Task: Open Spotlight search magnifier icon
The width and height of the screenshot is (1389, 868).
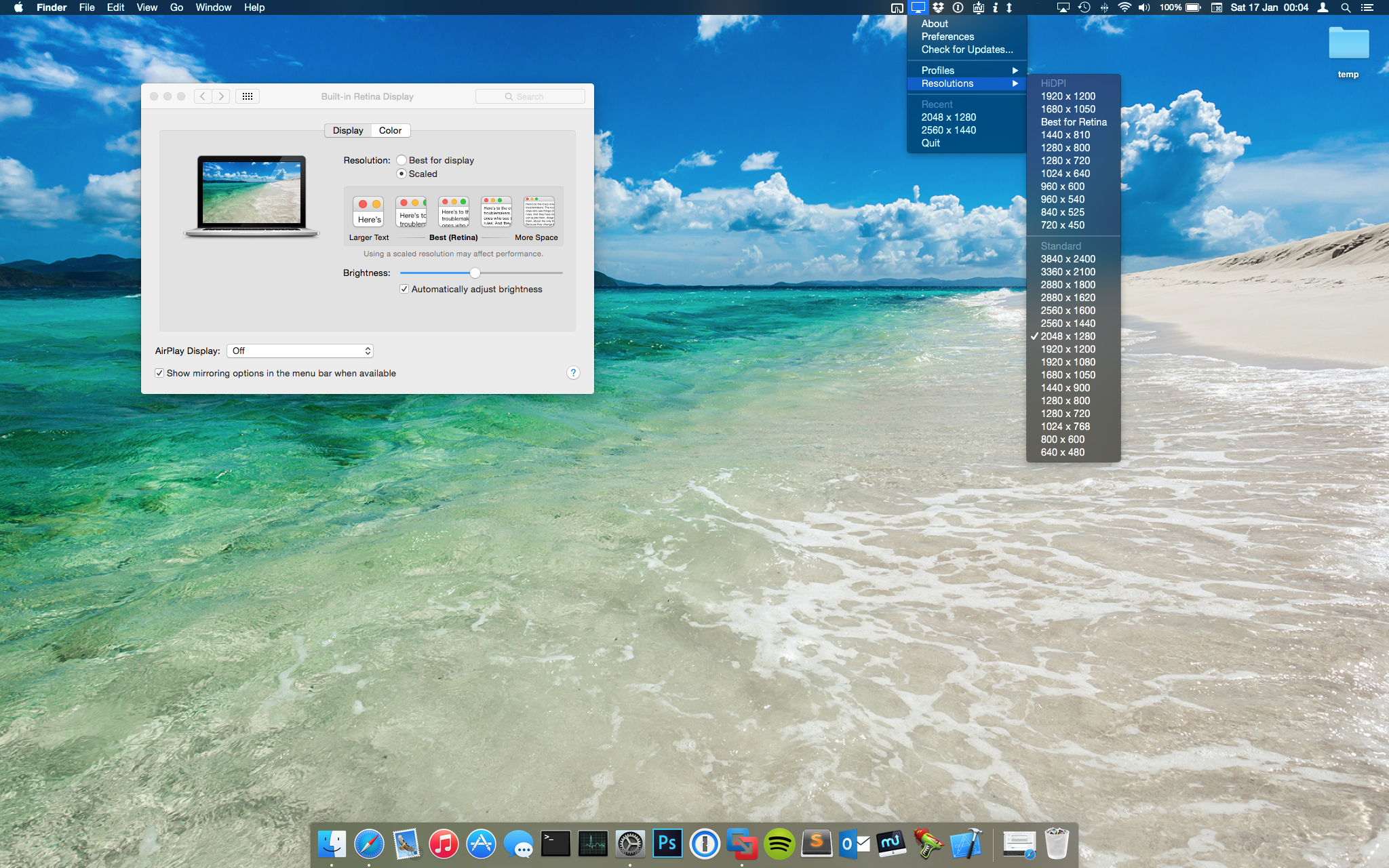Action: (x=1346, y=7)
